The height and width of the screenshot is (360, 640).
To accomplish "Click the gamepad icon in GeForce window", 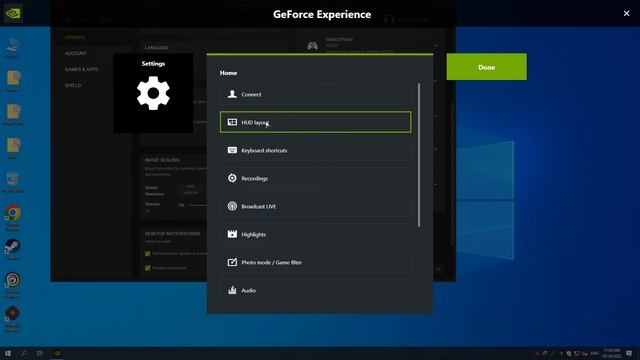I will [313, 45].
